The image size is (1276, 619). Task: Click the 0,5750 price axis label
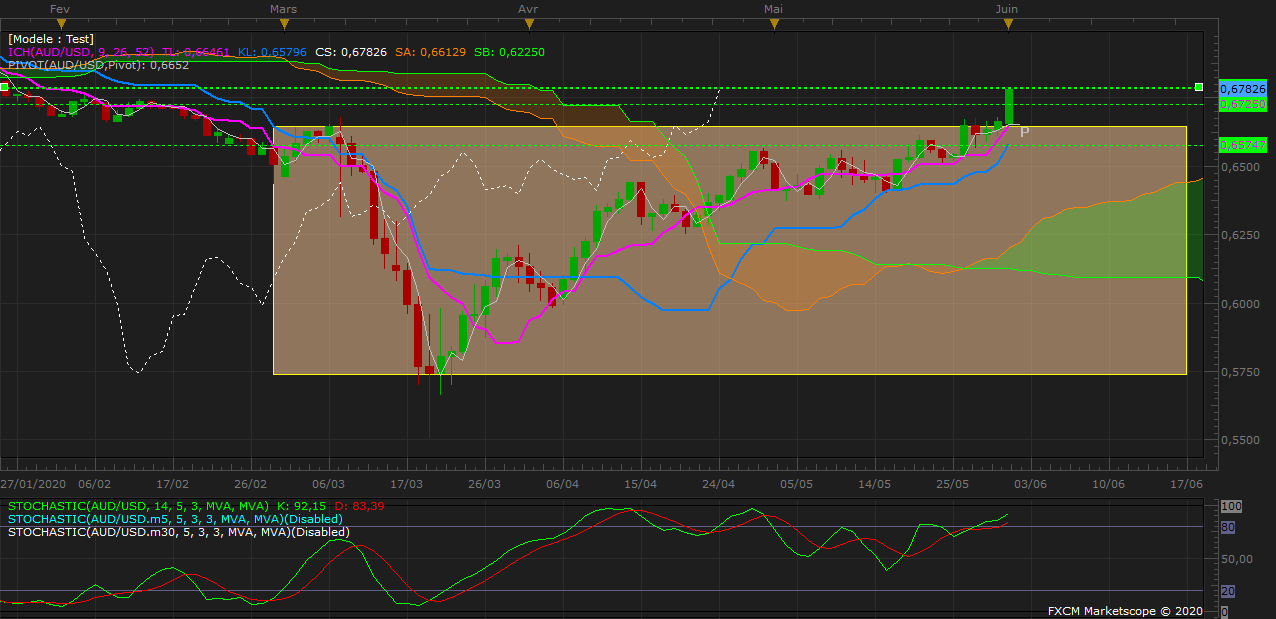point(1241,372)
